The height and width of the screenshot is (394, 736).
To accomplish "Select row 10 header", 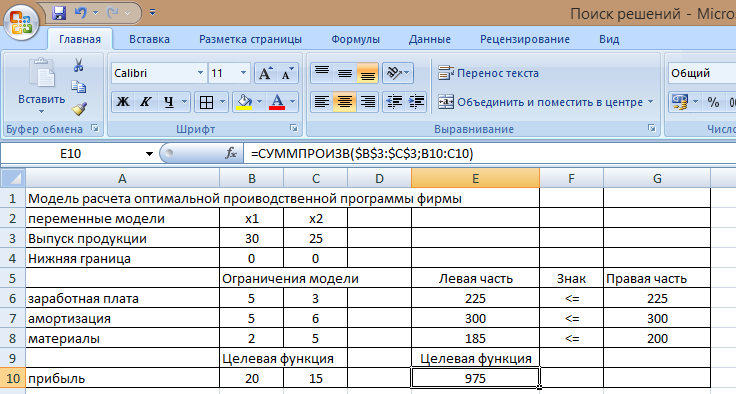I will (x=13, y=378).
